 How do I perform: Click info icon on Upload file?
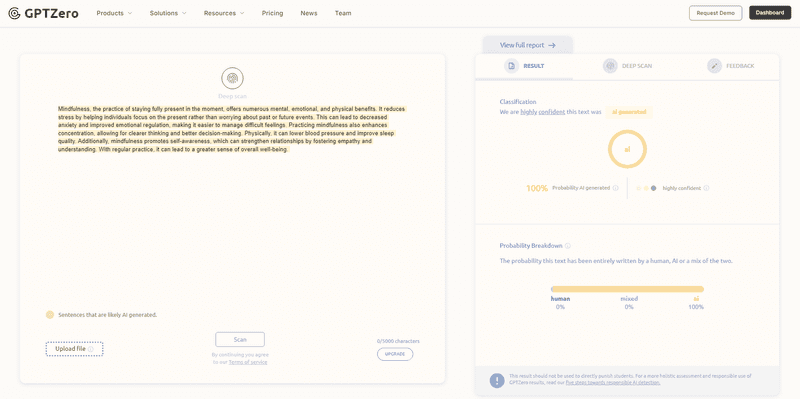pyautogui.click(x=91, y=349)
